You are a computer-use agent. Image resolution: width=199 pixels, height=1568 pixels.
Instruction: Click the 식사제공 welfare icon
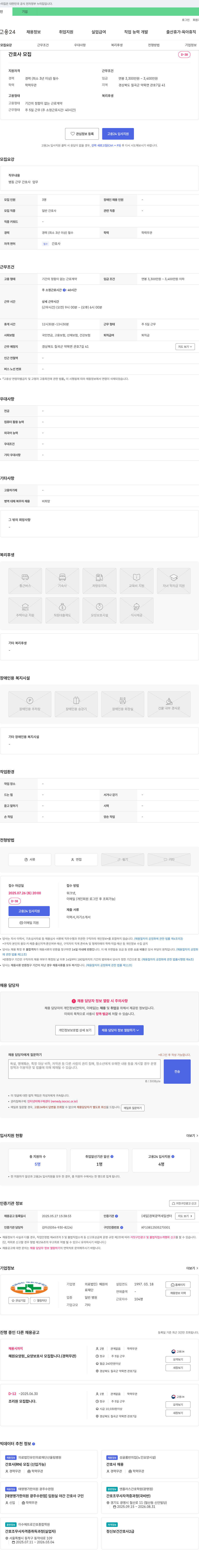pyautogui.click(x=136, y=610)
